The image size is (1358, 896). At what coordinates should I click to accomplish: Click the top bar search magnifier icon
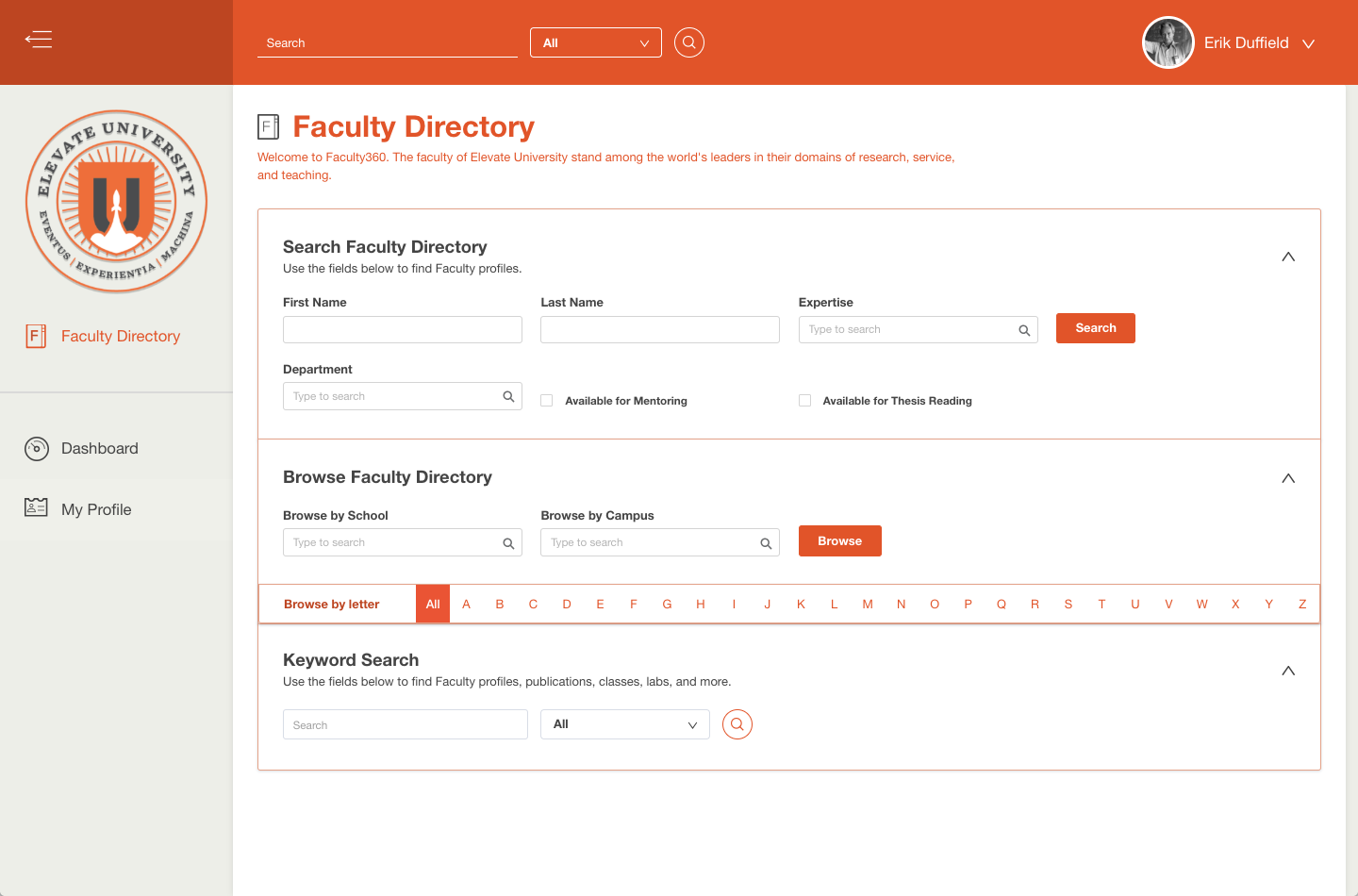click(689, 42)
